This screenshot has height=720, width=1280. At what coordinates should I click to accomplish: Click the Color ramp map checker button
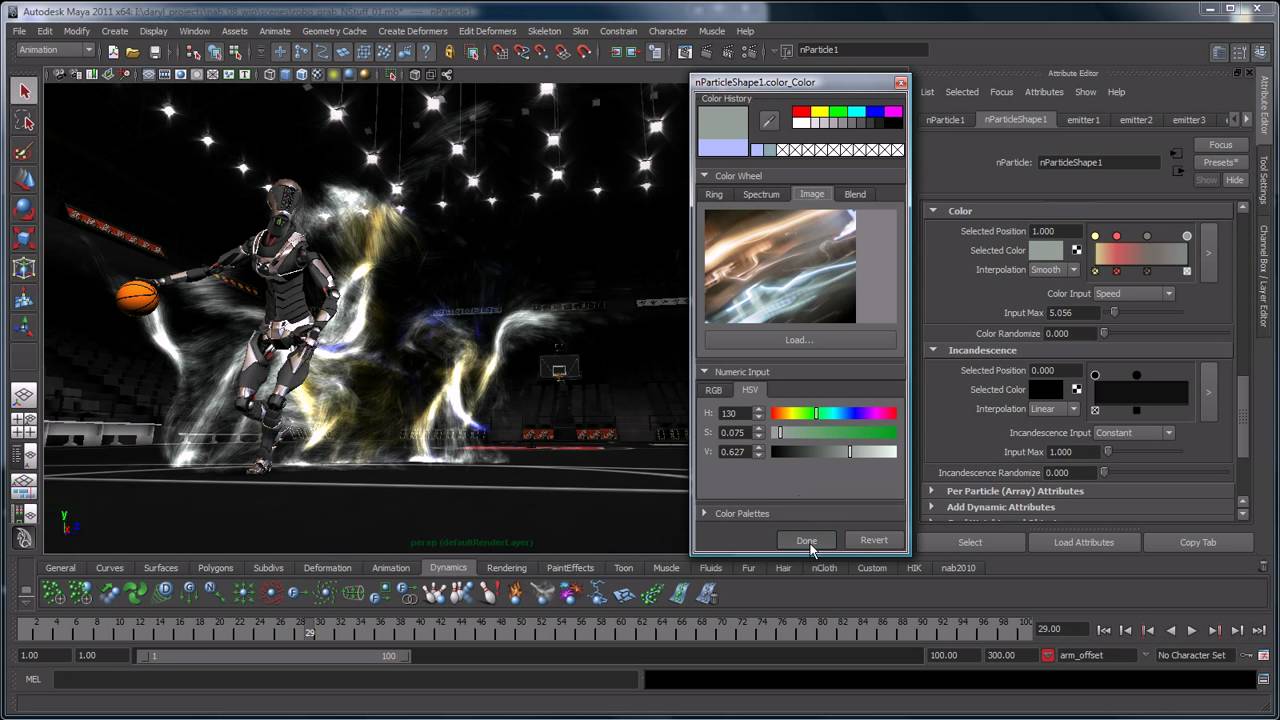pyautogui.click(x=1077, y=250)
